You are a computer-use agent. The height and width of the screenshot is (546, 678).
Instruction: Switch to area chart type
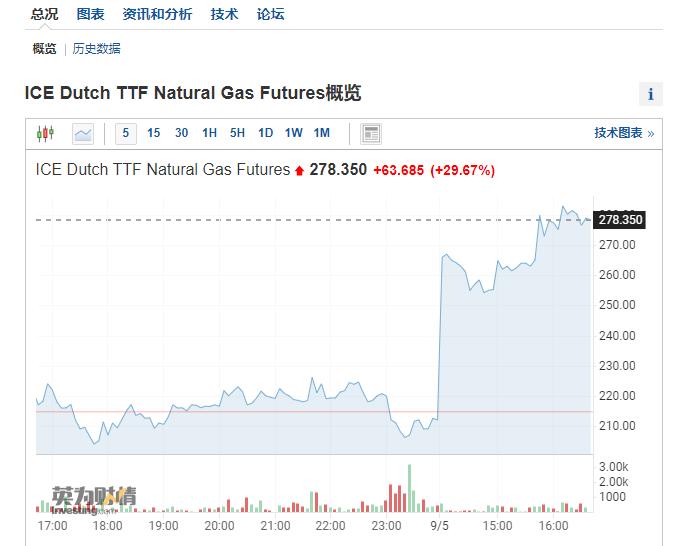[83, 133]
